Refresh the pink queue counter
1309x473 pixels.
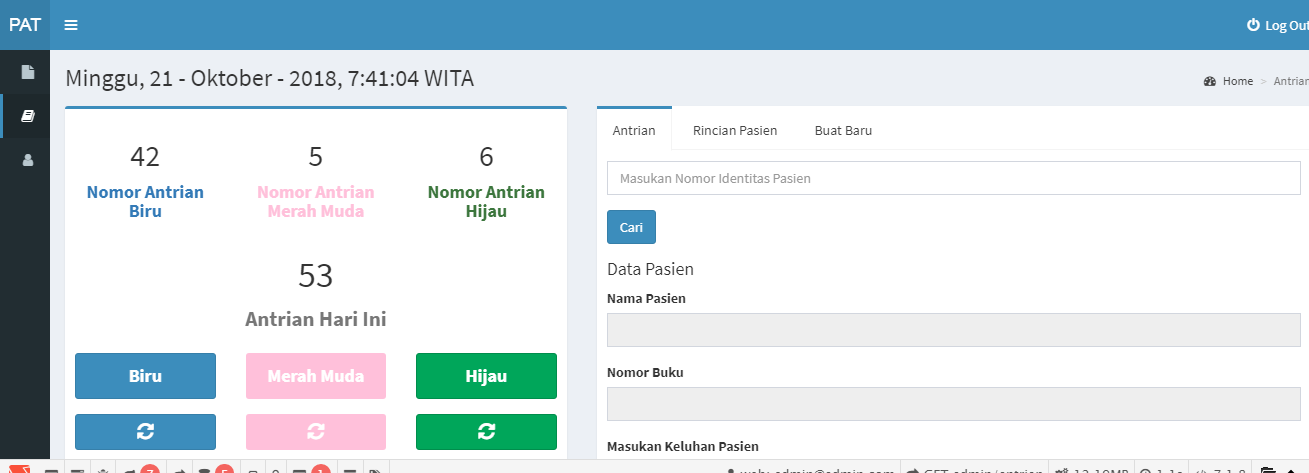click(316, 431)
